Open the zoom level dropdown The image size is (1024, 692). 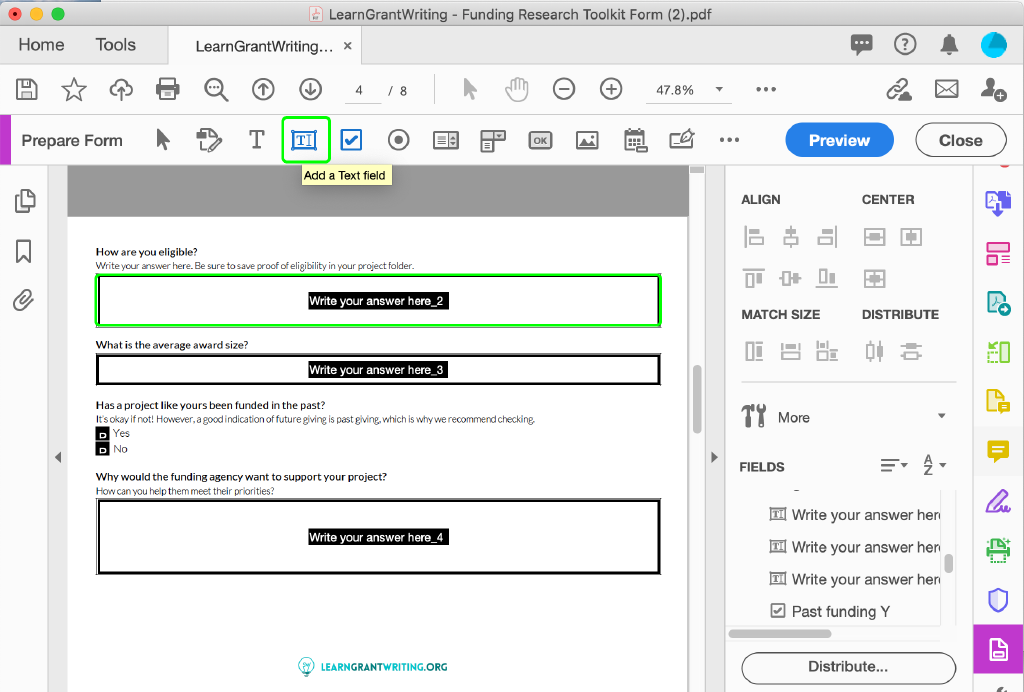[719, 90]
